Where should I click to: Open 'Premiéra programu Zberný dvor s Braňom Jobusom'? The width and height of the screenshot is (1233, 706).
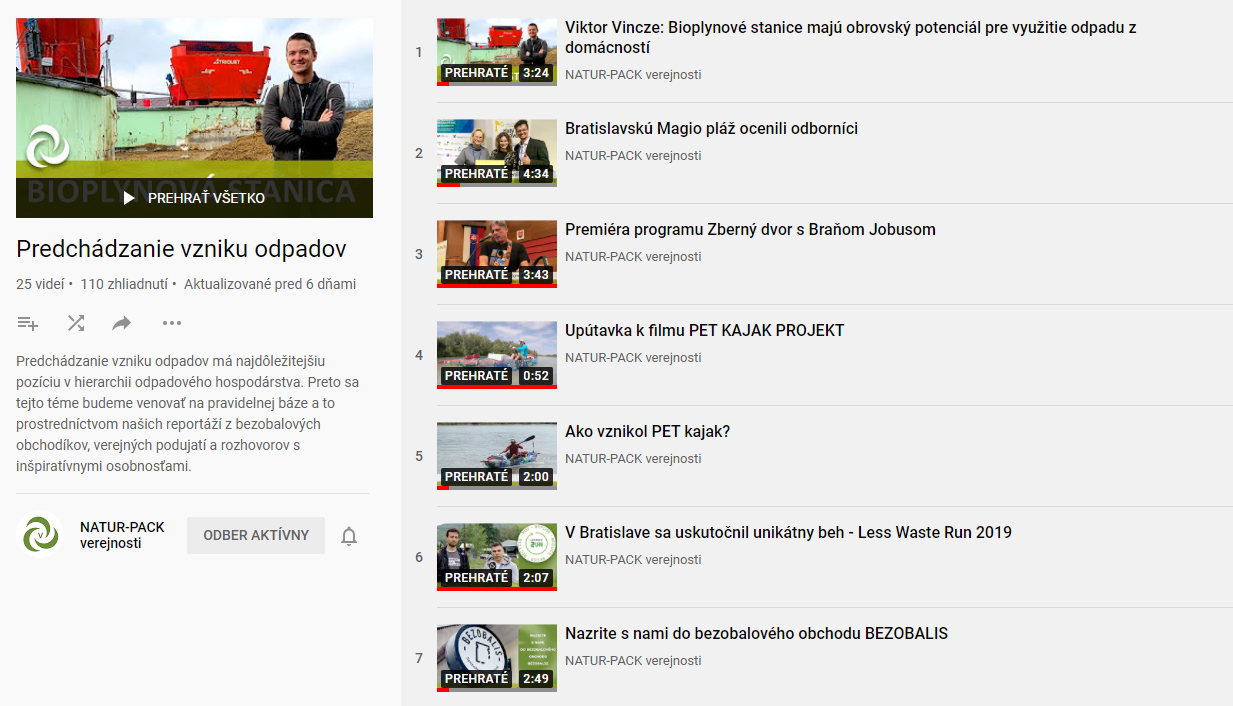pyautogui.click(x=750, y=230)
